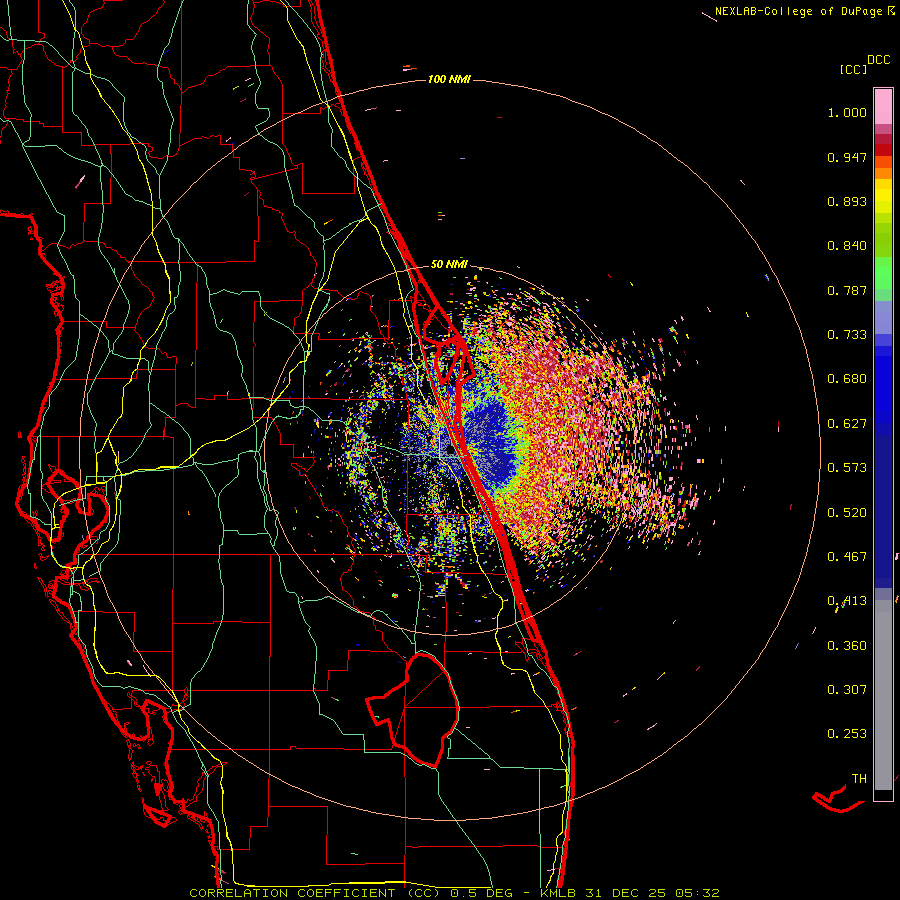Select the 0.253 legend value
Viewport: 900px width, 900px height.
[847, 734]
